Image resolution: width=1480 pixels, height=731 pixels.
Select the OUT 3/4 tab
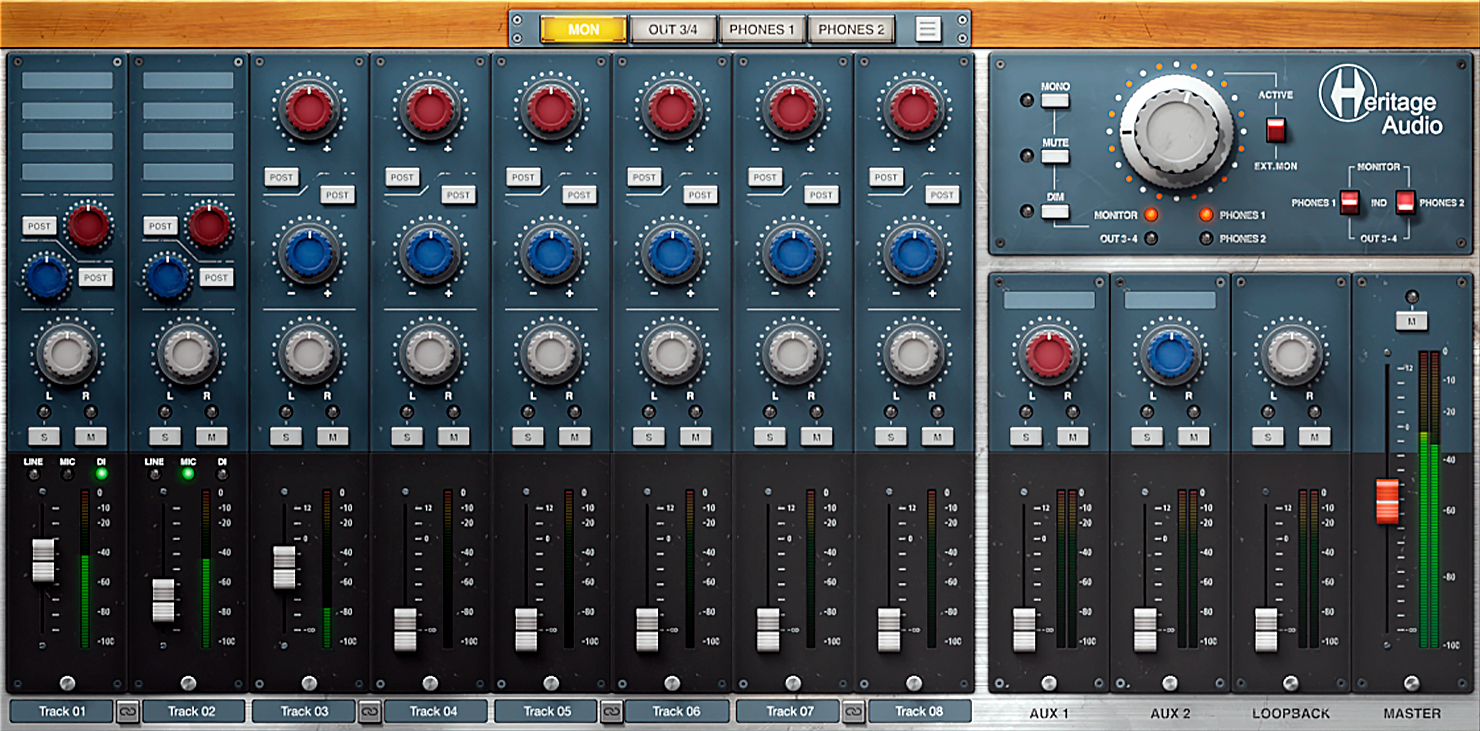coord(673,29)
